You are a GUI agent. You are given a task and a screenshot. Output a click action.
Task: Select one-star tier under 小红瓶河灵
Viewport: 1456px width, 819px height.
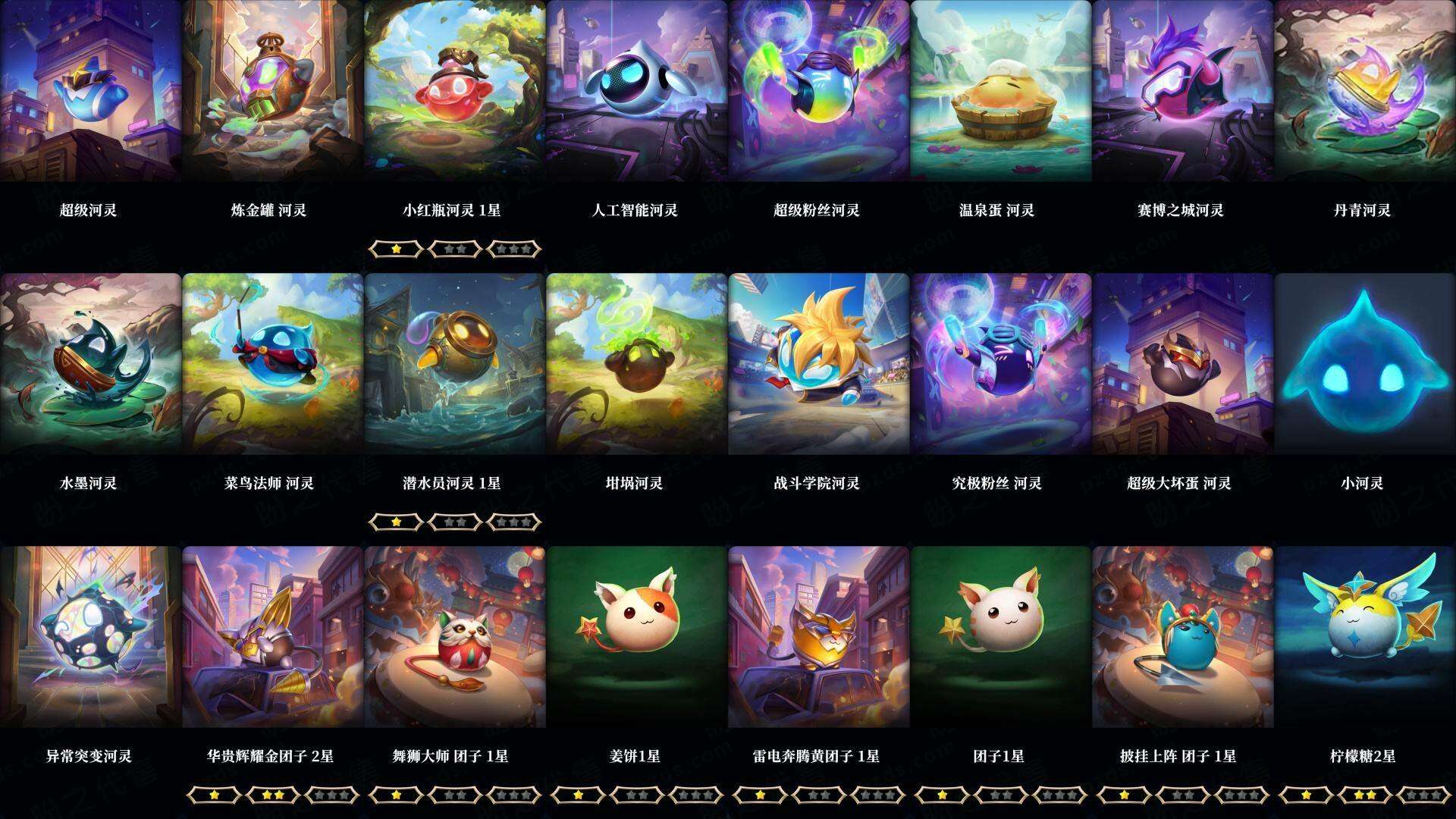pos(396,249)
